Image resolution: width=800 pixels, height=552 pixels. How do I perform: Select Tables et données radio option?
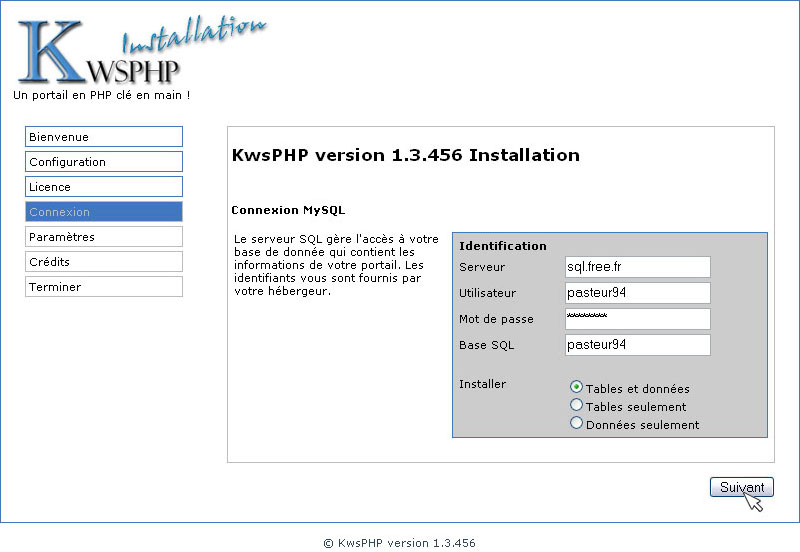coord(576,387)
